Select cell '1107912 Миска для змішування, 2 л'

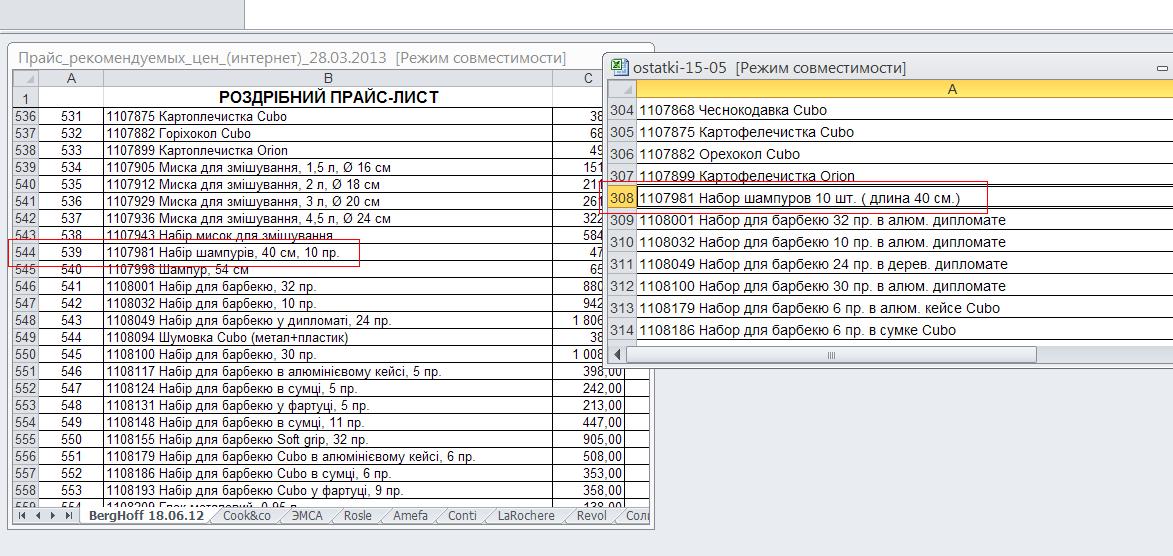(328, 184)
